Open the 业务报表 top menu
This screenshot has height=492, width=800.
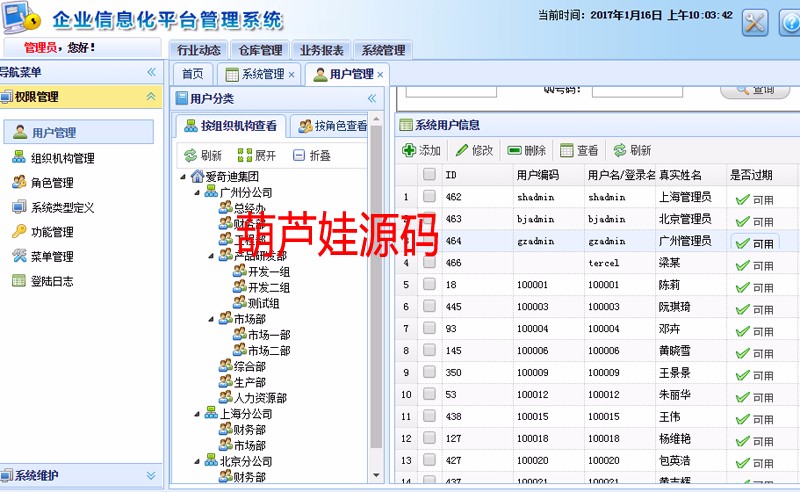[321, 50]
